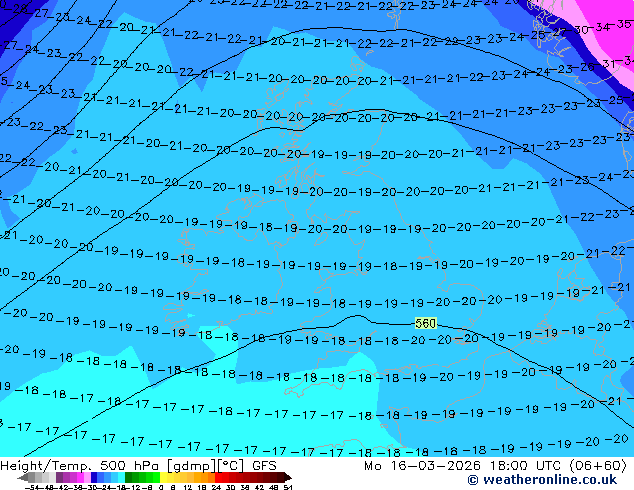Click the 'Height/Temp. 500 hPa' chart title
634x490 pixels.
click(81, 466)
